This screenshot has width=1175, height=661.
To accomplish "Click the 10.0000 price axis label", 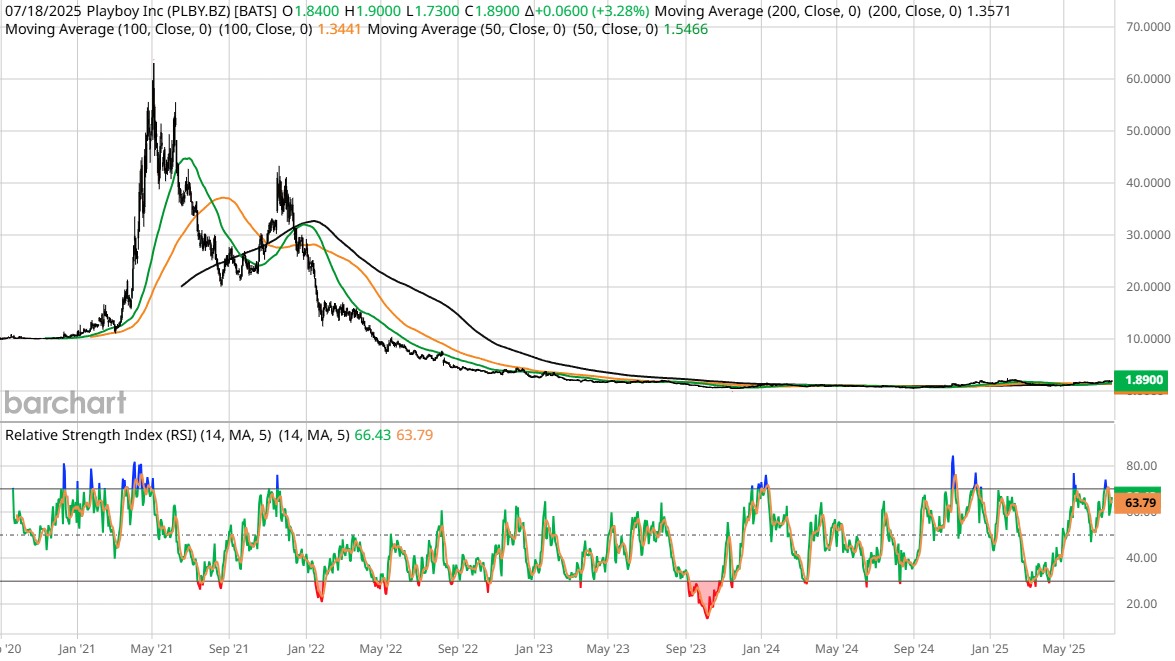I will (1148, 339).
